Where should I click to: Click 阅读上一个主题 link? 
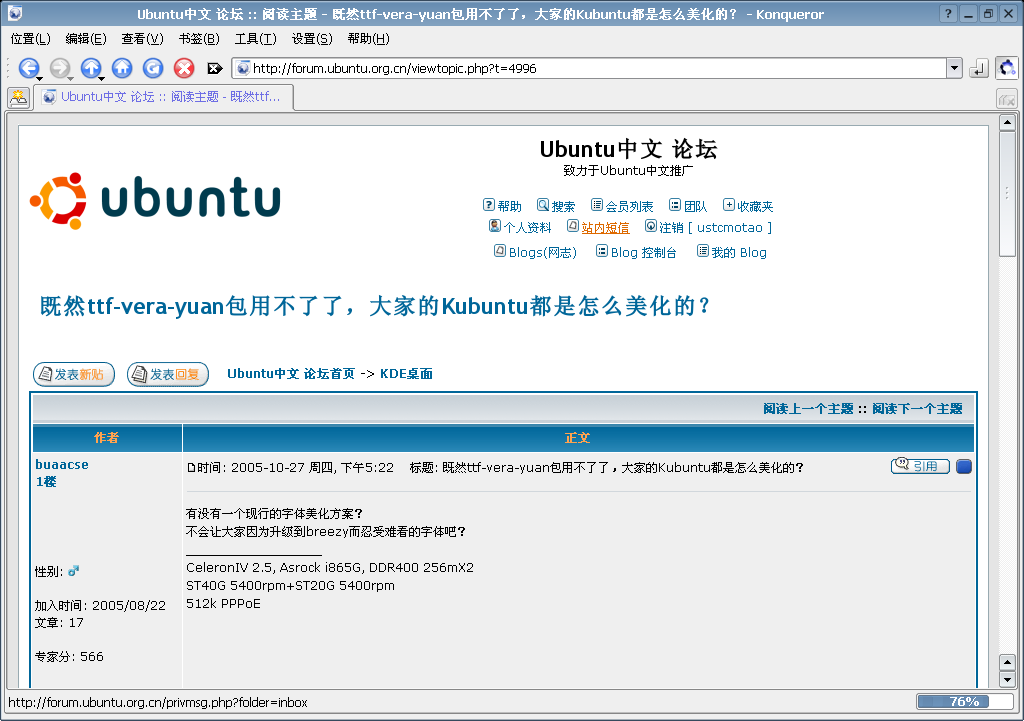click(808, 409)
